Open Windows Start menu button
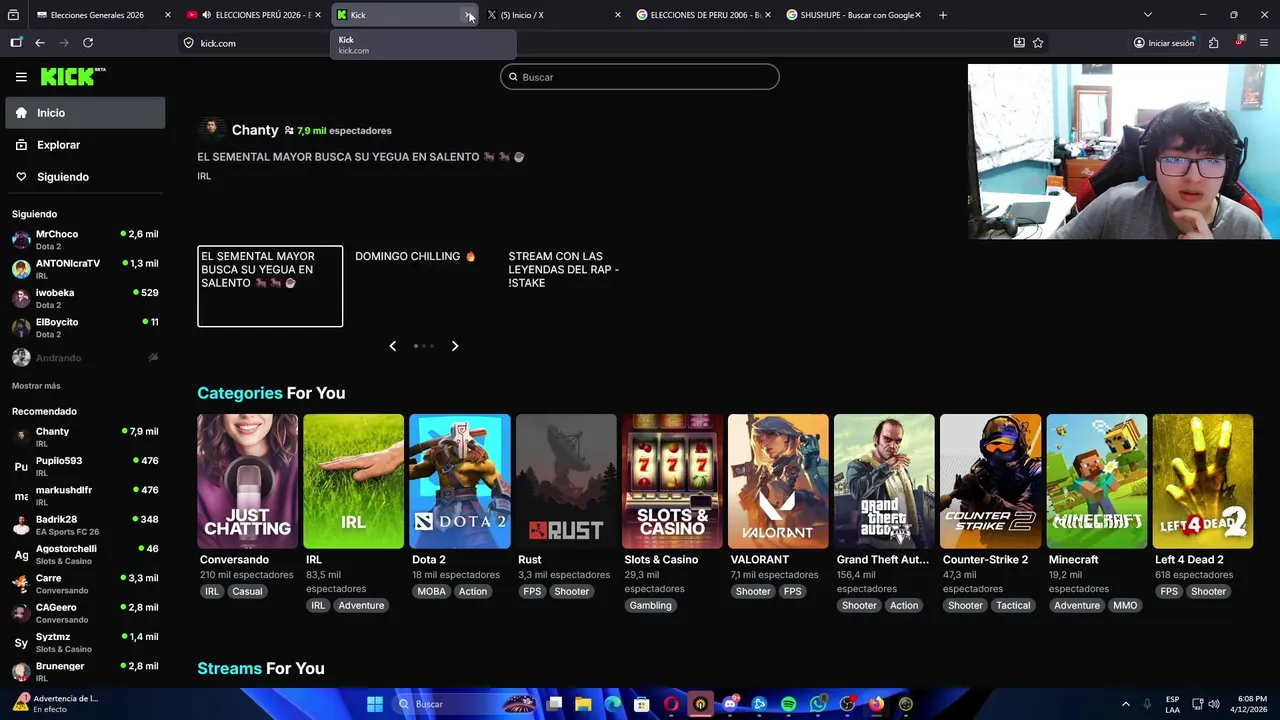 coord(375,704)
